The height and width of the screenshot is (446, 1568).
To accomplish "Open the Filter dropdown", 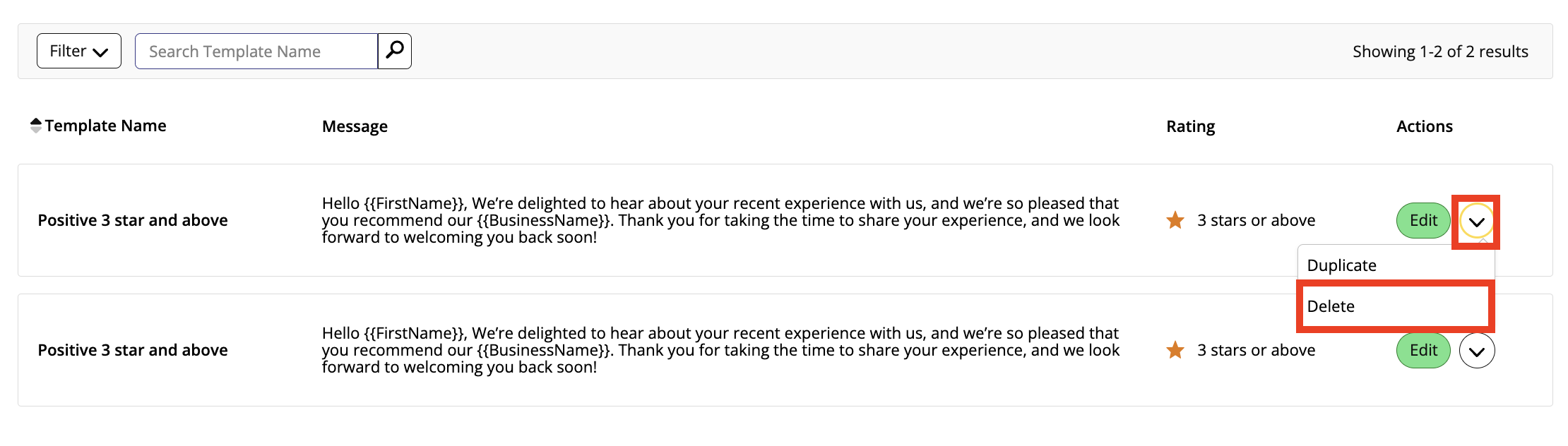I will click(79, 51).
